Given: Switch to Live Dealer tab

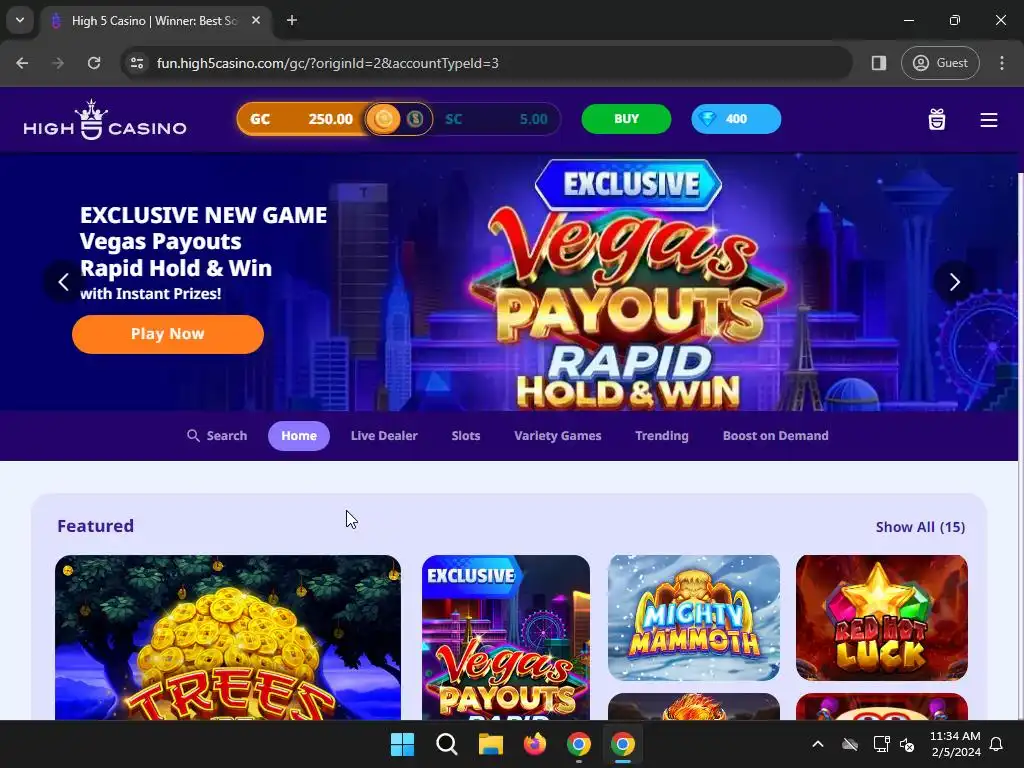Looking at the screenshot, I should (x=384, y=436).
